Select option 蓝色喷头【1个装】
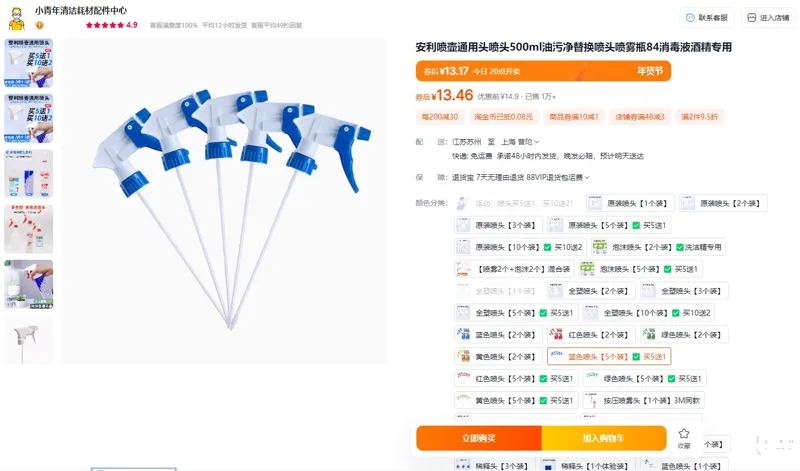800x471 pixels. point(684,465)
